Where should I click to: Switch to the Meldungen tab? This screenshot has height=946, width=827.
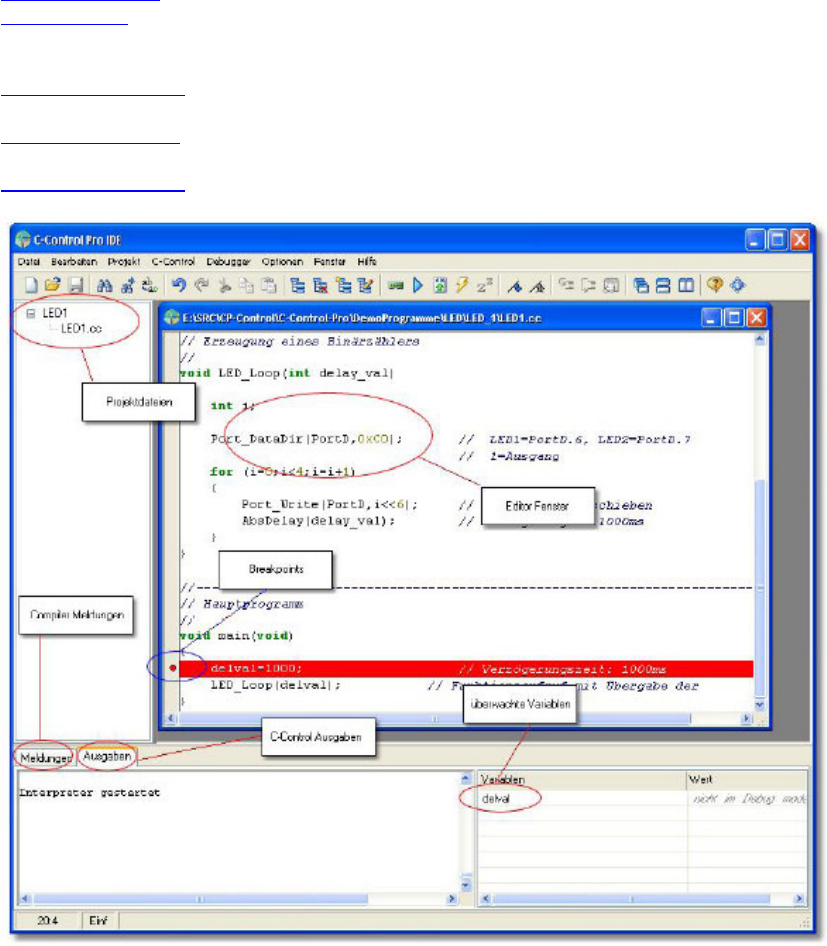pyautogui.click(x=45, y=758)
